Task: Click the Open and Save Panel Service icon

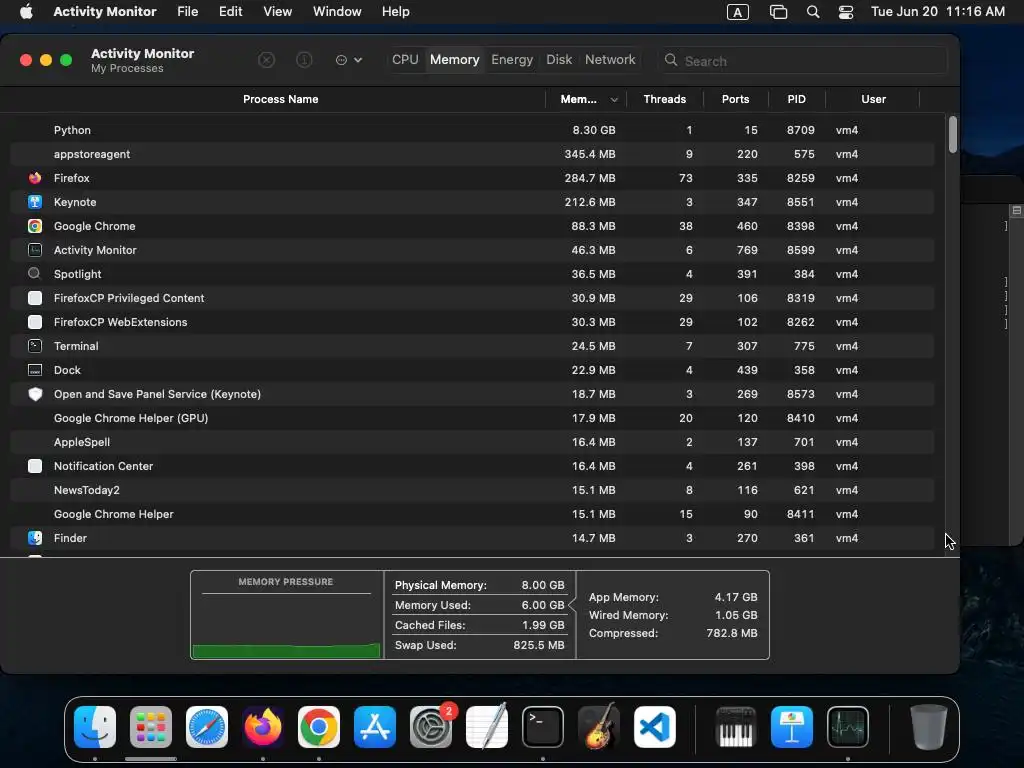Action: 35,394
